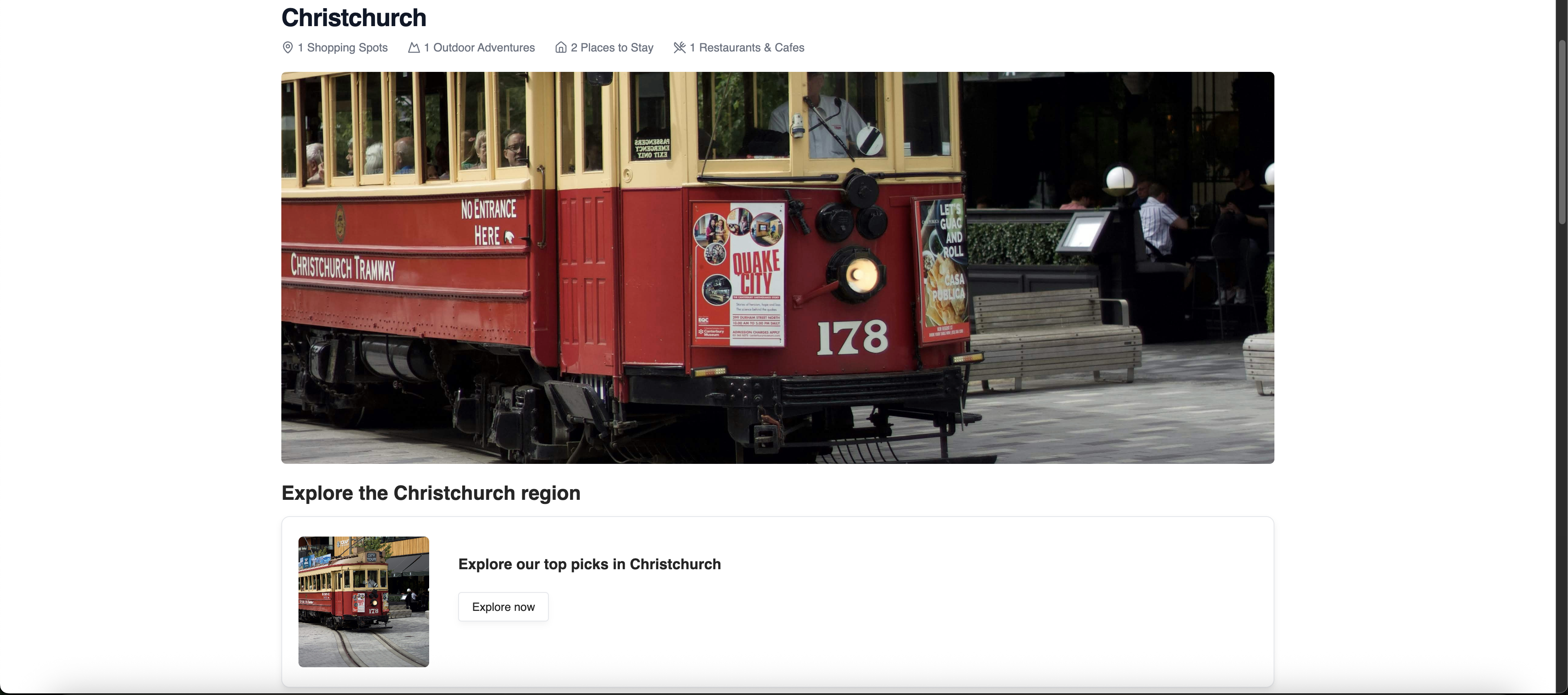1568x695 pixels.
Task: Click the Explore the Christchurch region heading
Action: pyautogui.click(x=431, y=493)
